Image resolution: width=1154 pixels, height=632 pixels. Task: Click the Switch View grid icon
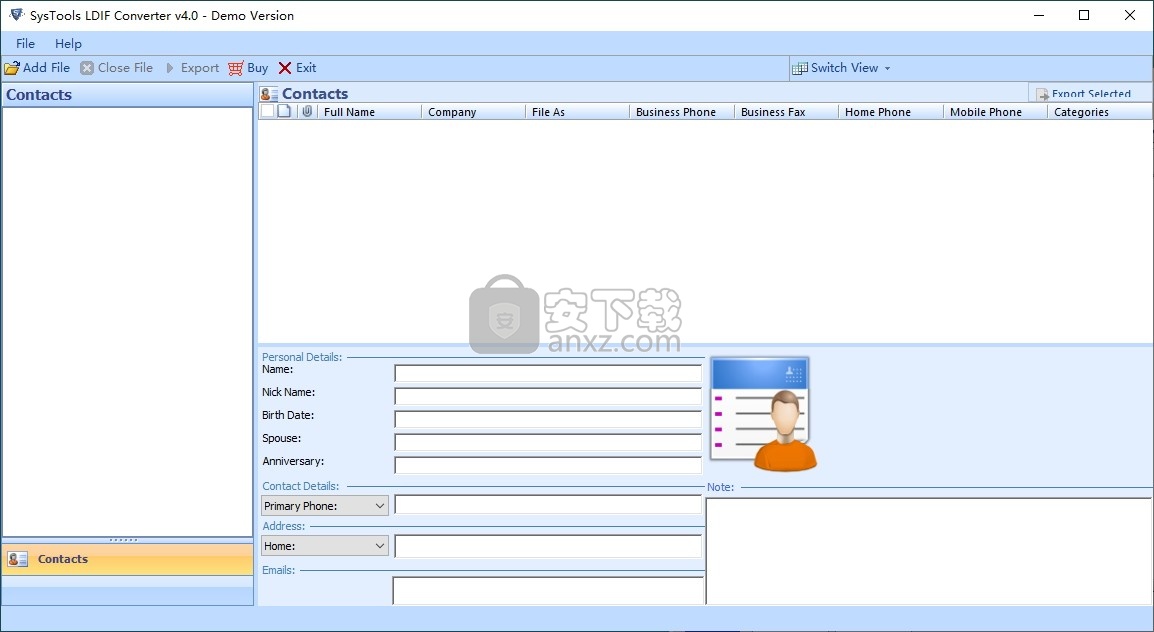click(799, 68)
